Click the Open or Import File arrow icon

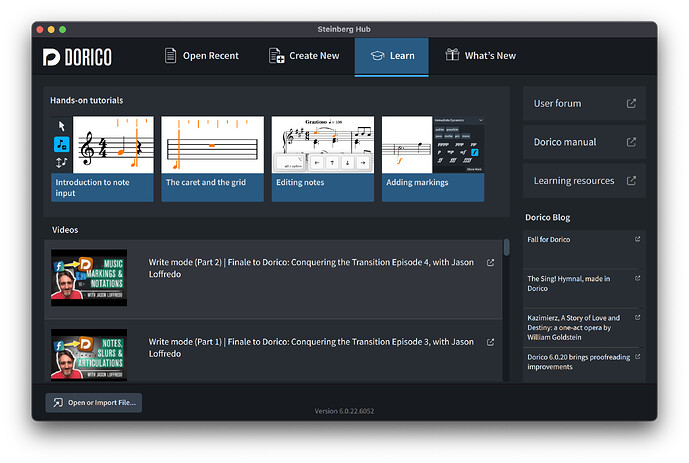58,402
